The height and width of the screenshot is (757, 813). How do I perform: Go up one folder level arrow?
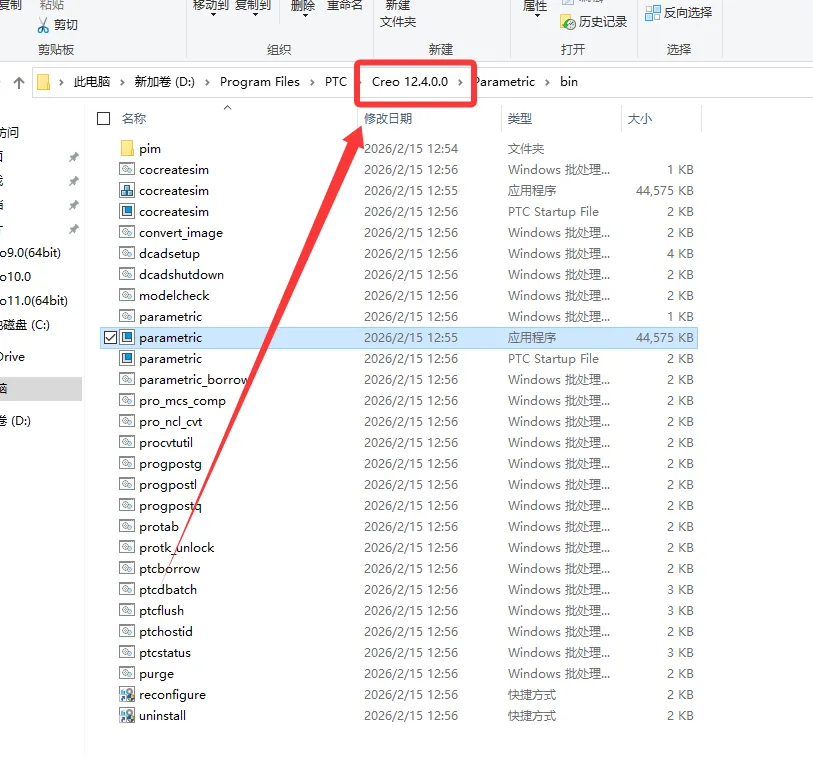click(x=19, y=82)
